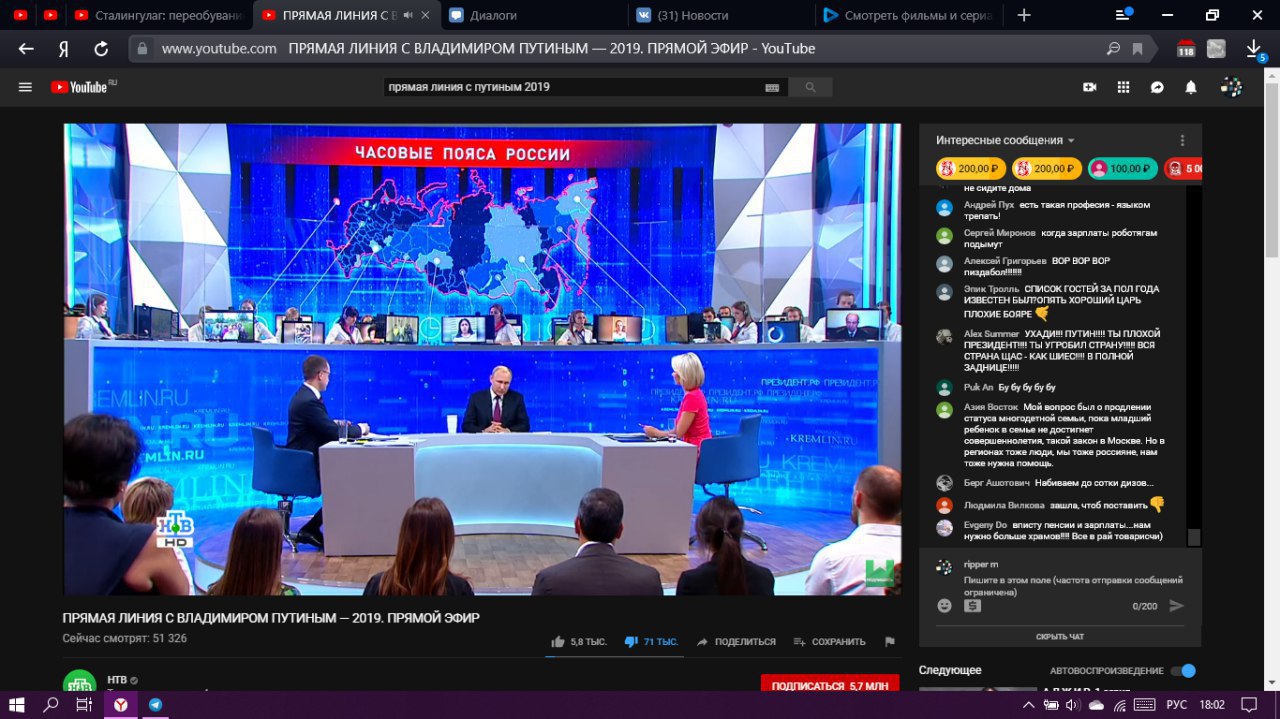Click chat author Азия Восток
Screen dimensions: 1280x719
point(991,407)
